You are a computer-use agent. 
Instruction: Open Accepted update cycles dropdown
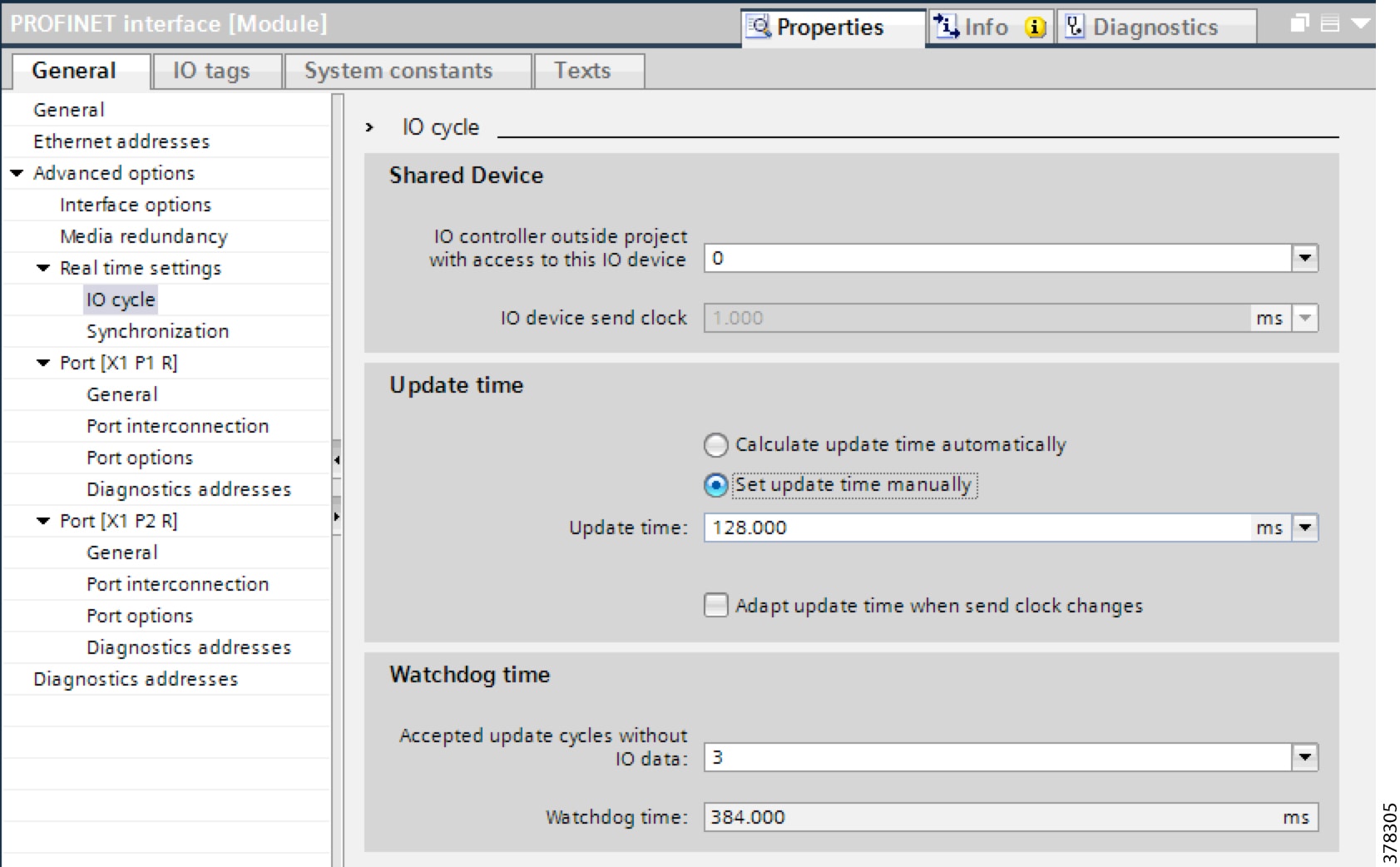[x=1304, y=757]
